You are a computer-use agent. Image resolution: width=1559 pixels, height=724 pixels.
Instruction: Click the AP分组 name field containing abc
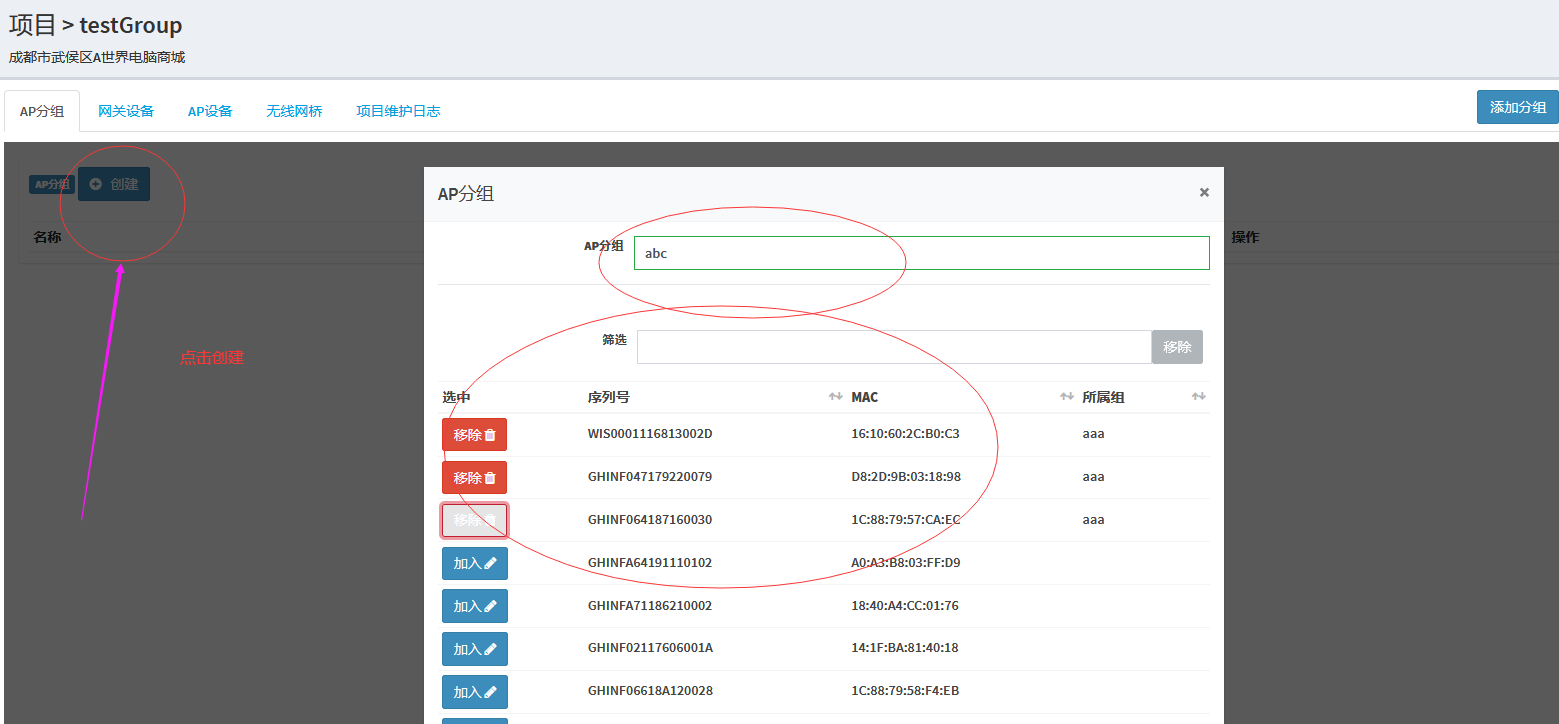(x=920, y=253)
